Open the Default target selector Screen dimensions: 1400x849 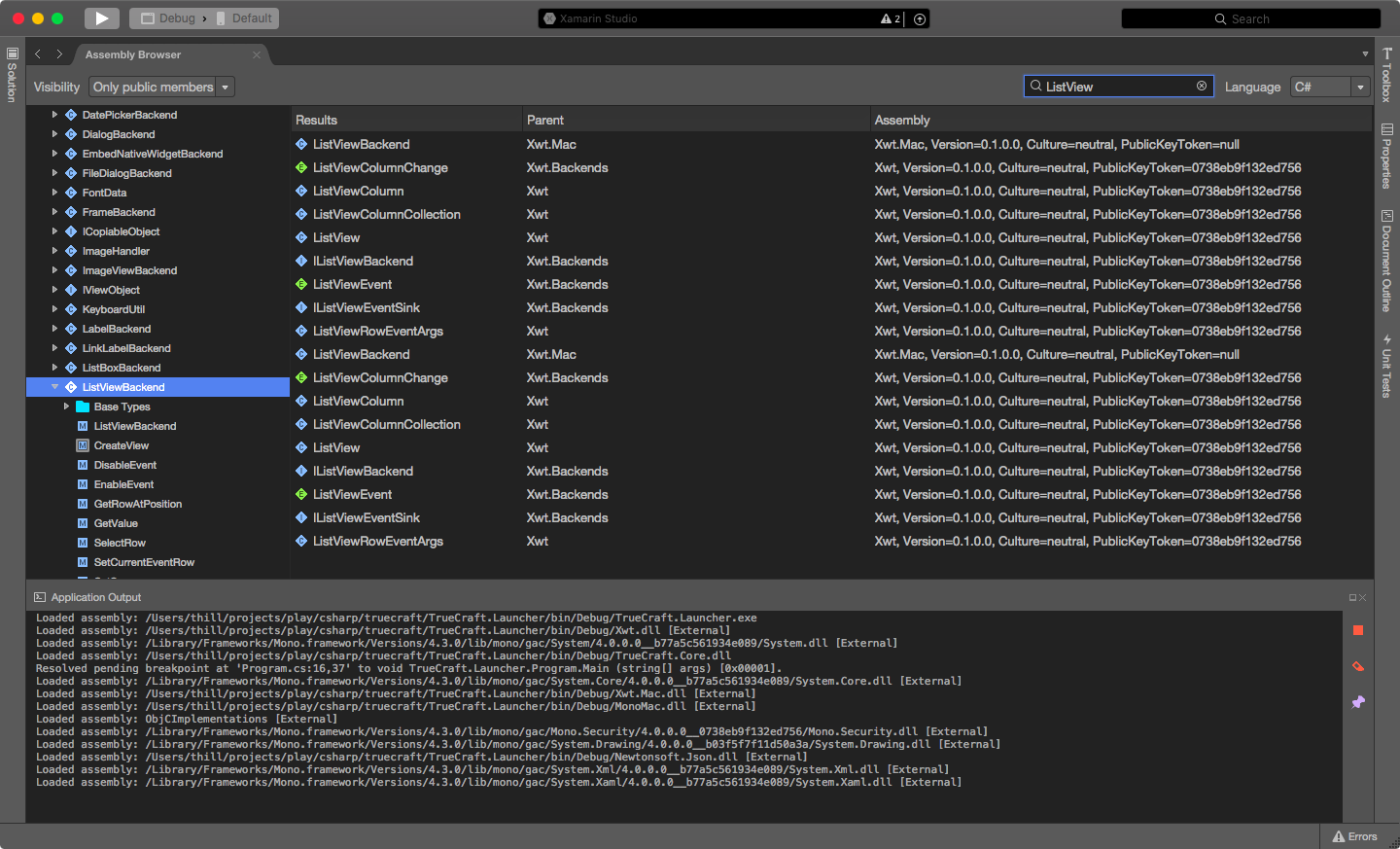pyautogui.click(x=246, y=18)
